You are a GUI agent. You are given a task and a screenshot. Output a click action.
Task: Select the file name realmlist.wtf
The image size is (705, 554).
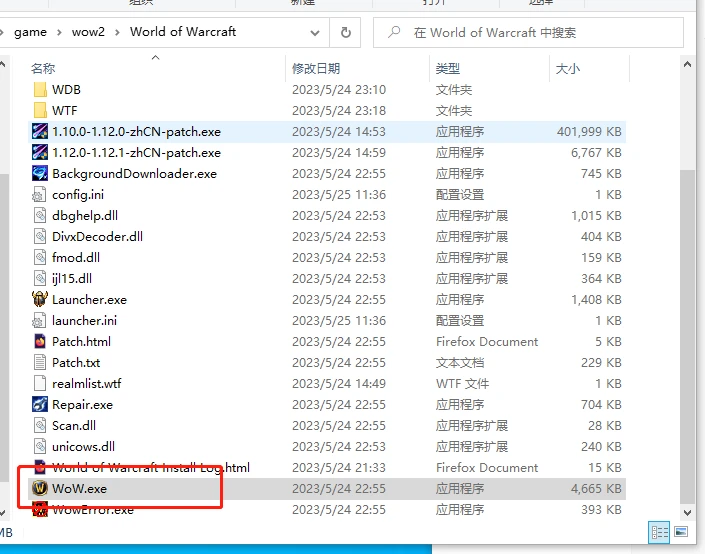87,384
